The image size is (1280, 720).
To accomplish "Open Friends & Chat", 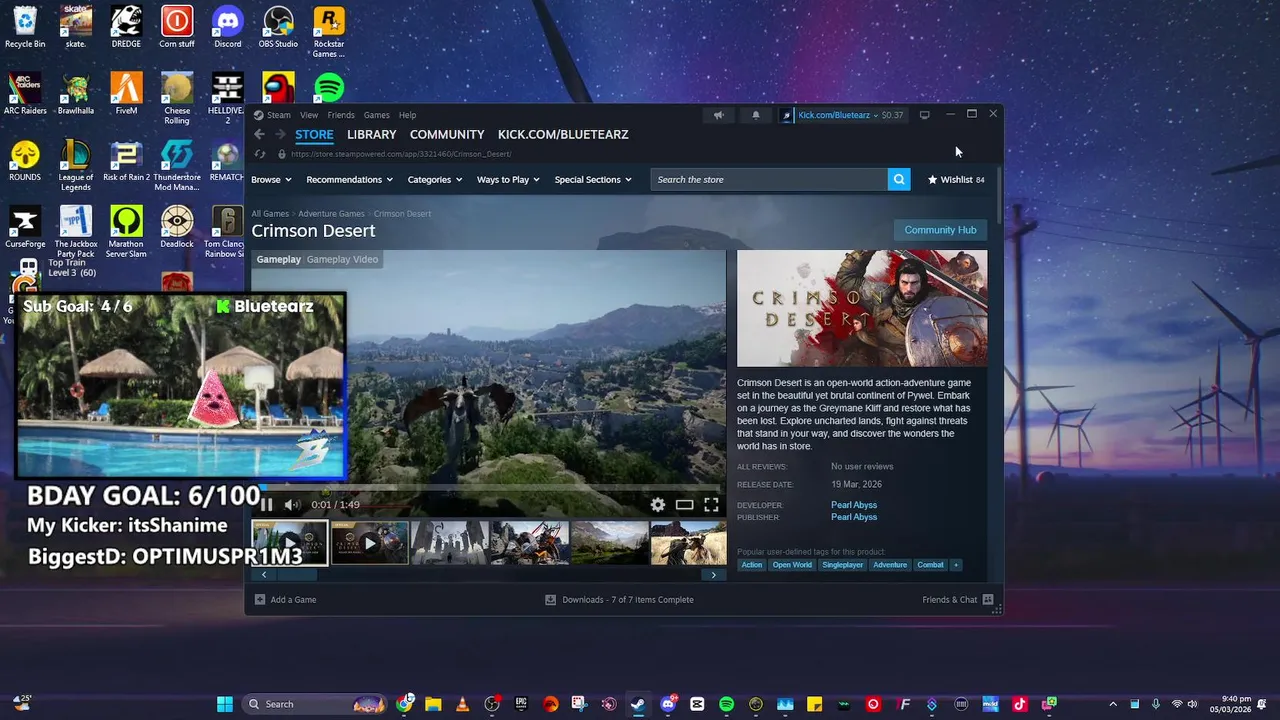I will point(957,600).
